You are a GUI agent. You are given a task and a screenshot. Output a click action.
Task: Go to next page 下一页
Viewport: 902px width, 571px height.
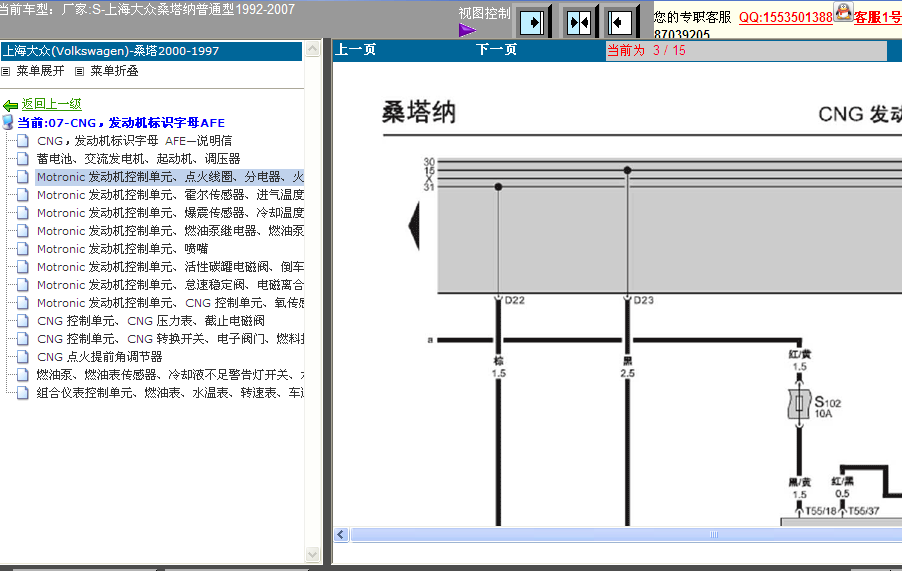tap(496, 49)
